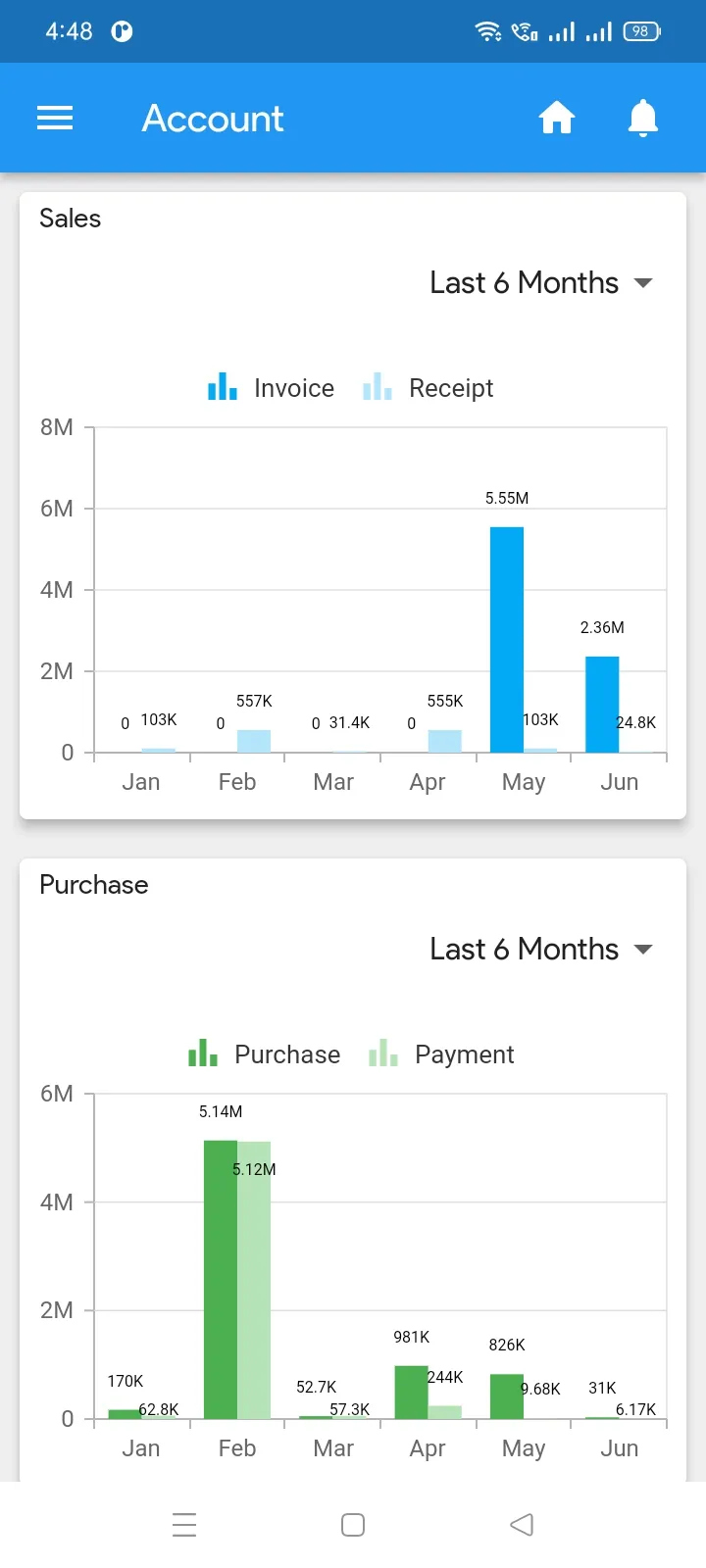Click the Account header title
Viewport: 706px width, 1568px height.
(213, 119)
